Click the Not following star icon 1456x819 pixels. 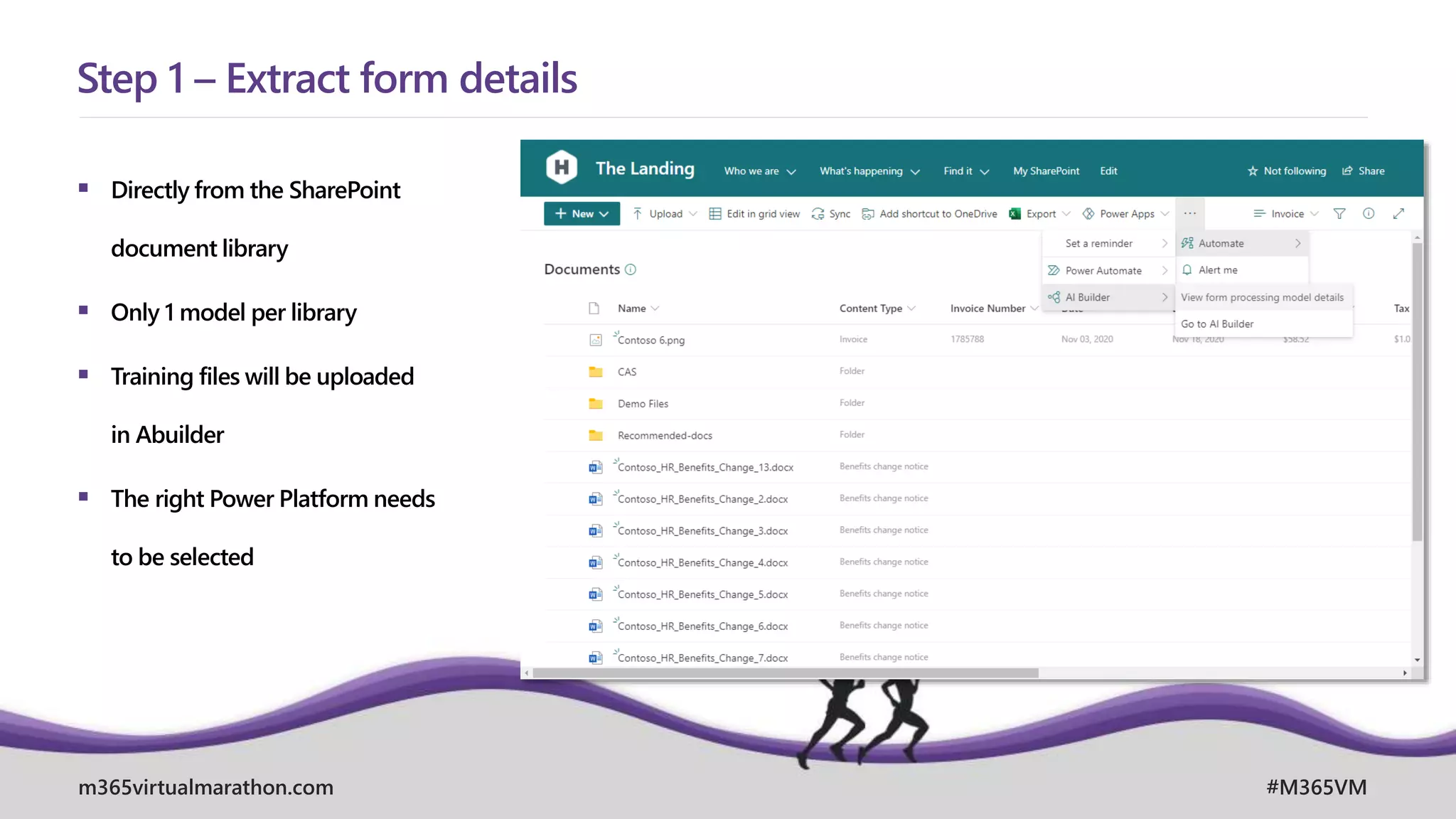click(1253, 171)
